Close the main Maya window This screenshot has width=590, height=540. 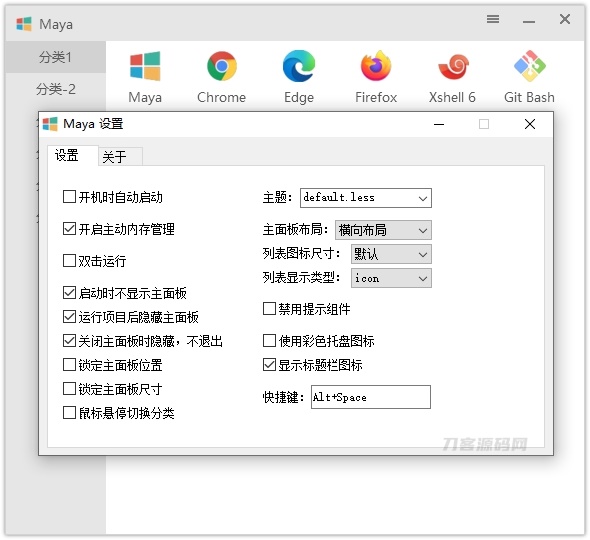(x=565, y=19)
